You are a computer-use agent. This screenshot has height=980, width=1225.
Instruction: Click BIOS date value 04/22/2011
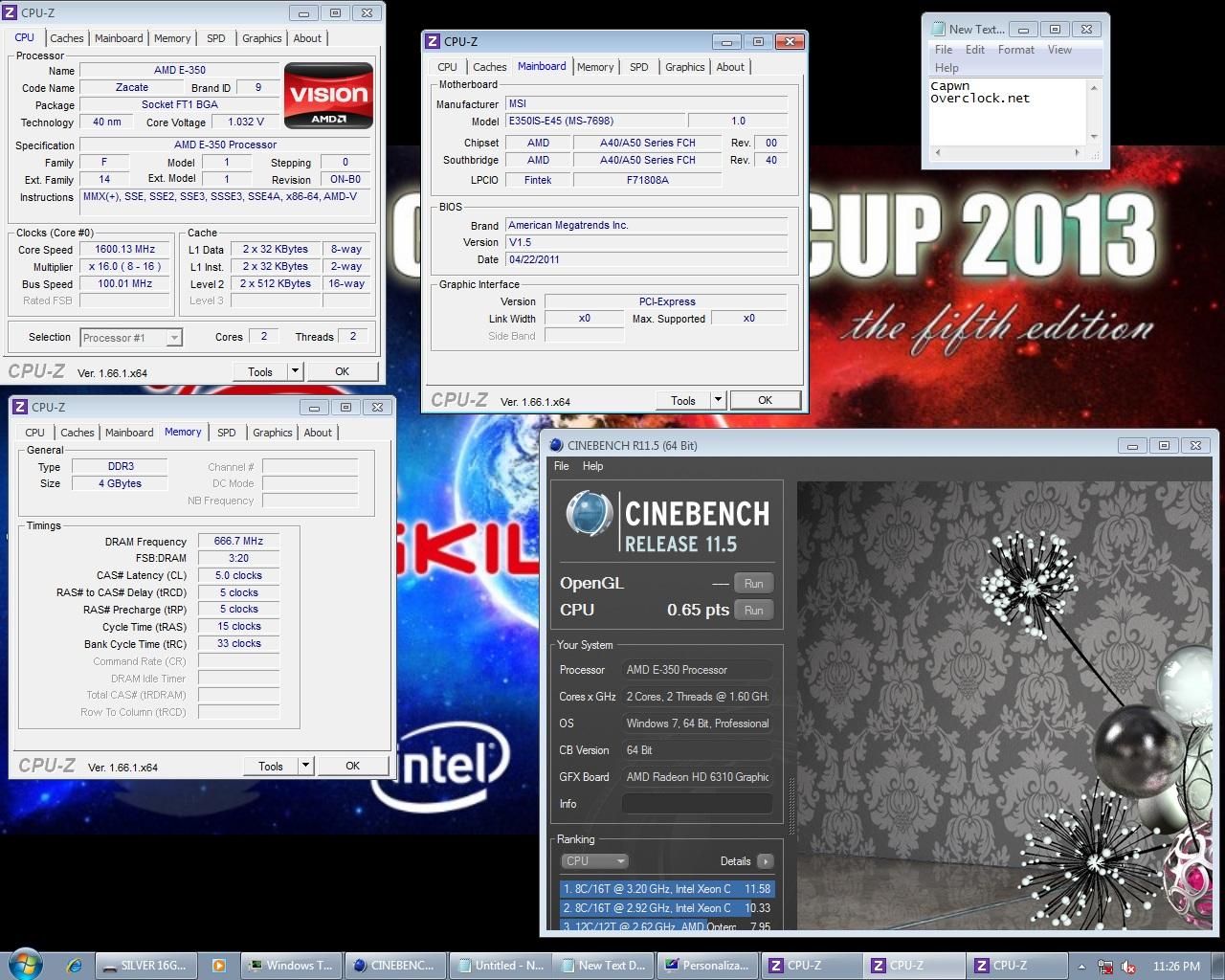click(x=646, y=259)
